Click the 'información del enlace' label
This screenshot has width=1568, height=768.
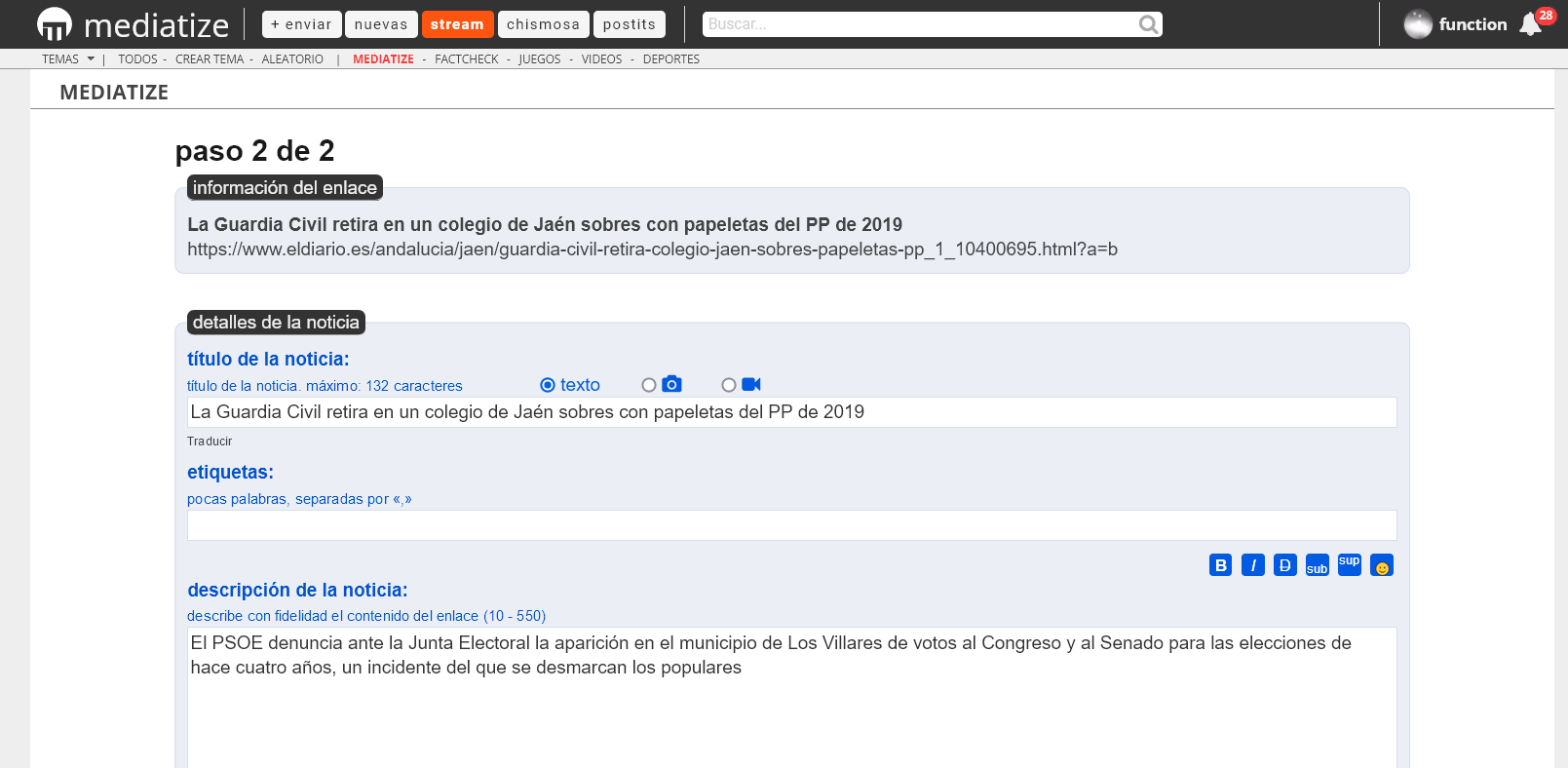click(285, 187)
